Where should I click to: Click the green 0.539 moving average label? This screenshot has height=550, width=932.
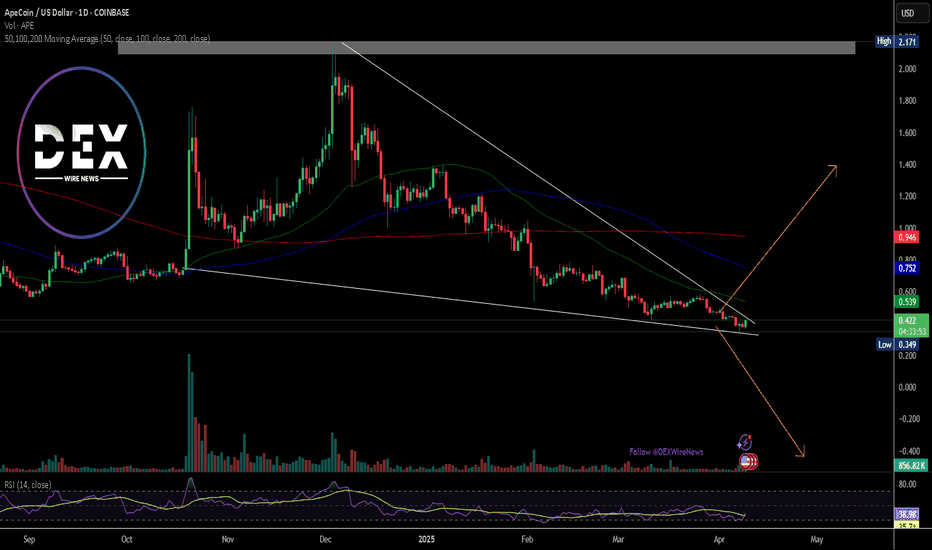click(907, 301)
